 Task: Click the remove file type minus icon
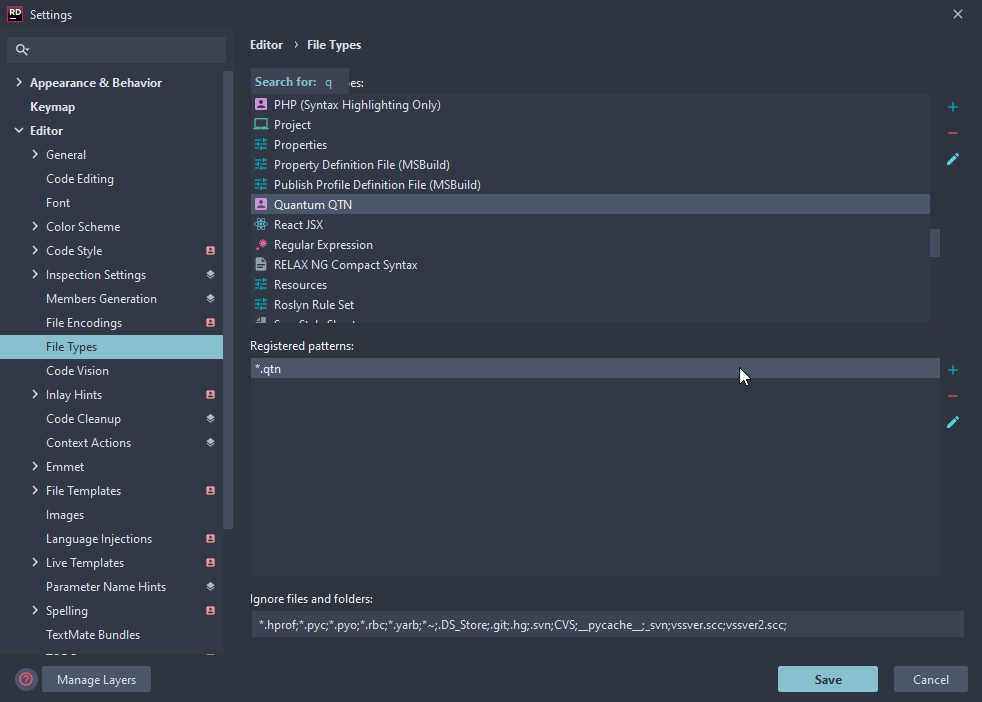pyautogui.click(x=953, y=133)
